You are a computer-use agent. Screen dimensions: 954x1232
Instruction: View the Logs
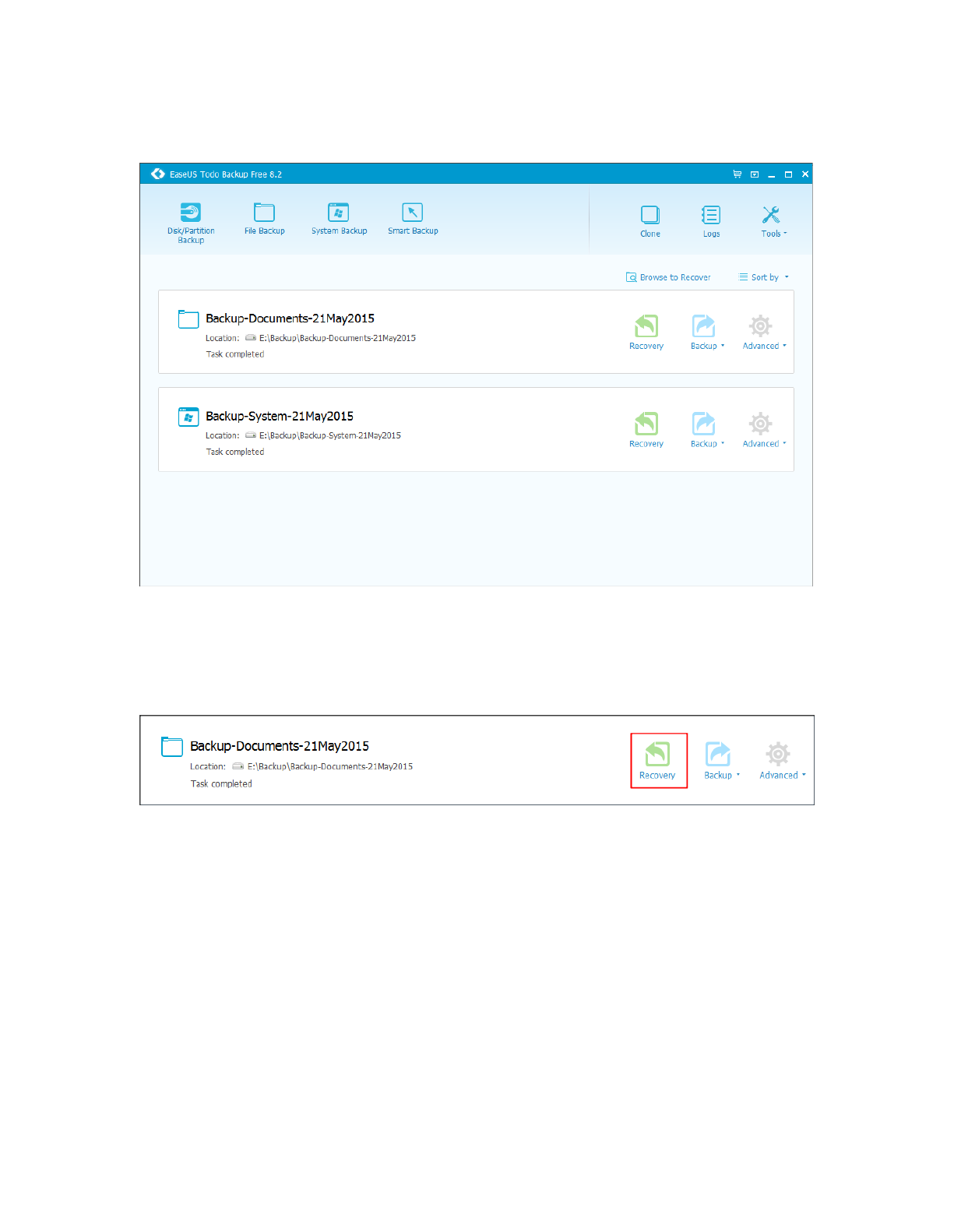(x=711, y=220)
